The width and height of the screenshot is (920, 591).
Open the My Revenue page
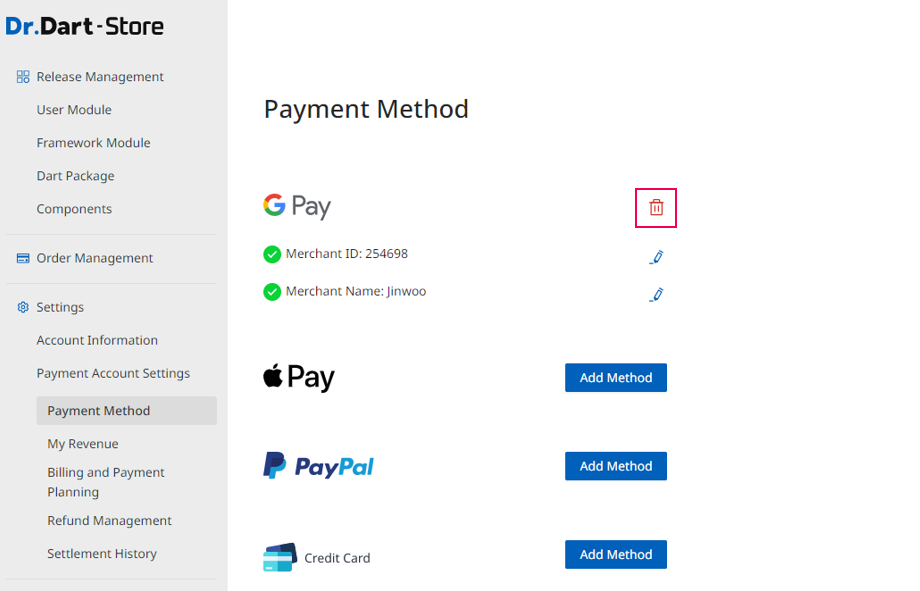pyautogui.click(x=83, y=444)
